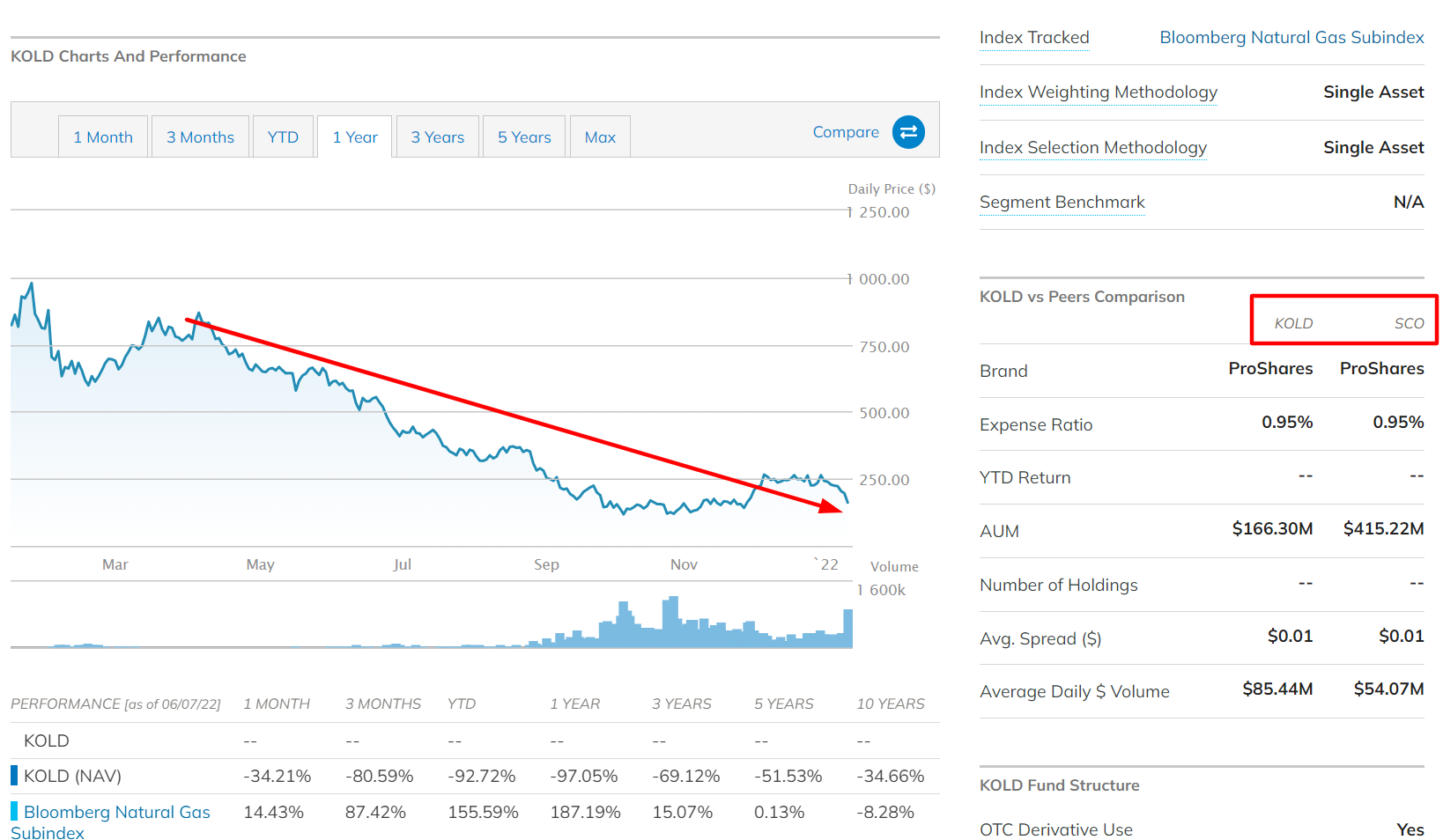
Task: Click the Yes value for OTC Derivative Use
Action: 1410,829
